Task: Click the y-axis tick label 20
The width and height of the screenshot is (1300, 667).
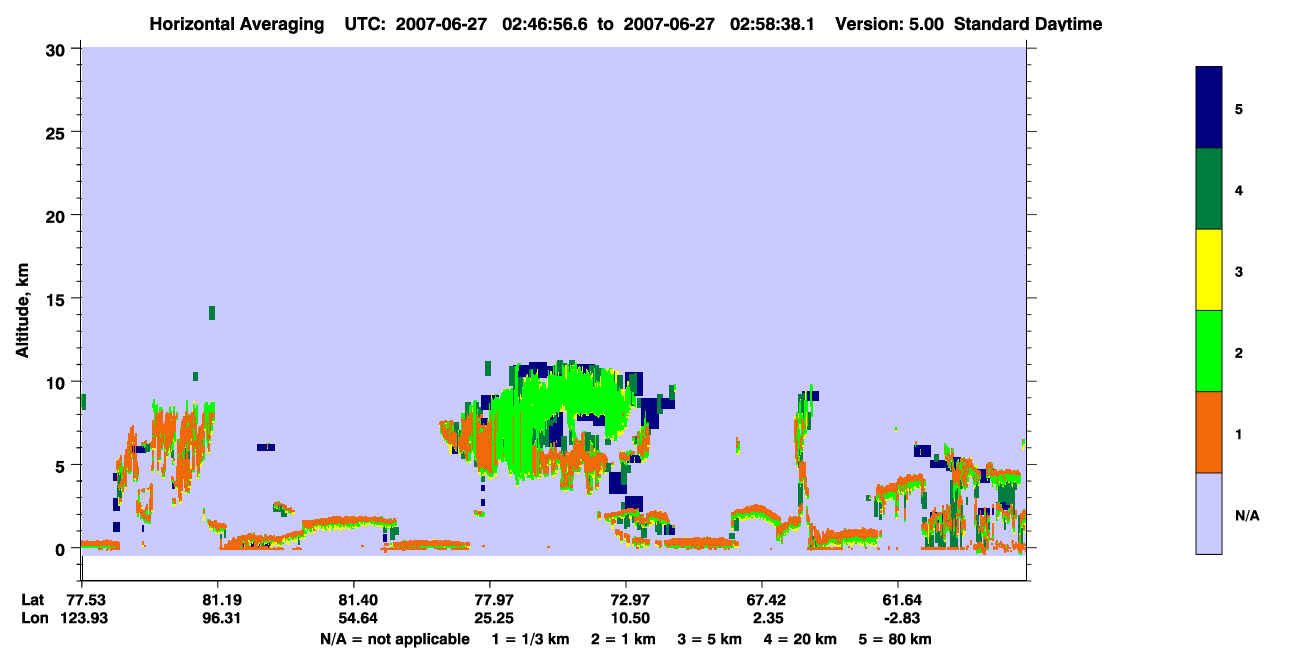Action: (58, 215)
